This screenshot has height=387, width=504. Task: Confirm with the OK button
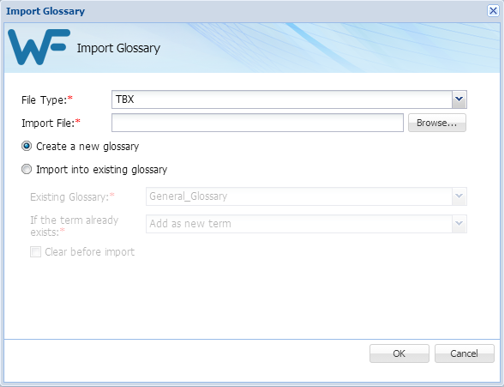(x=399, y=353)
